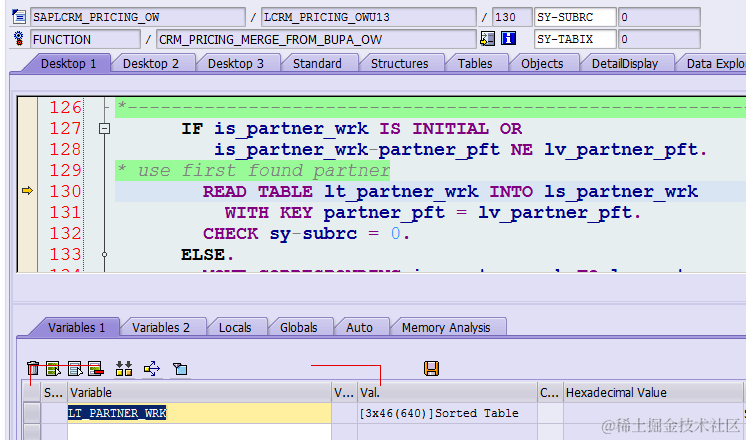
Task: Click the floppy disk save icon
Action: pos(432,368)
